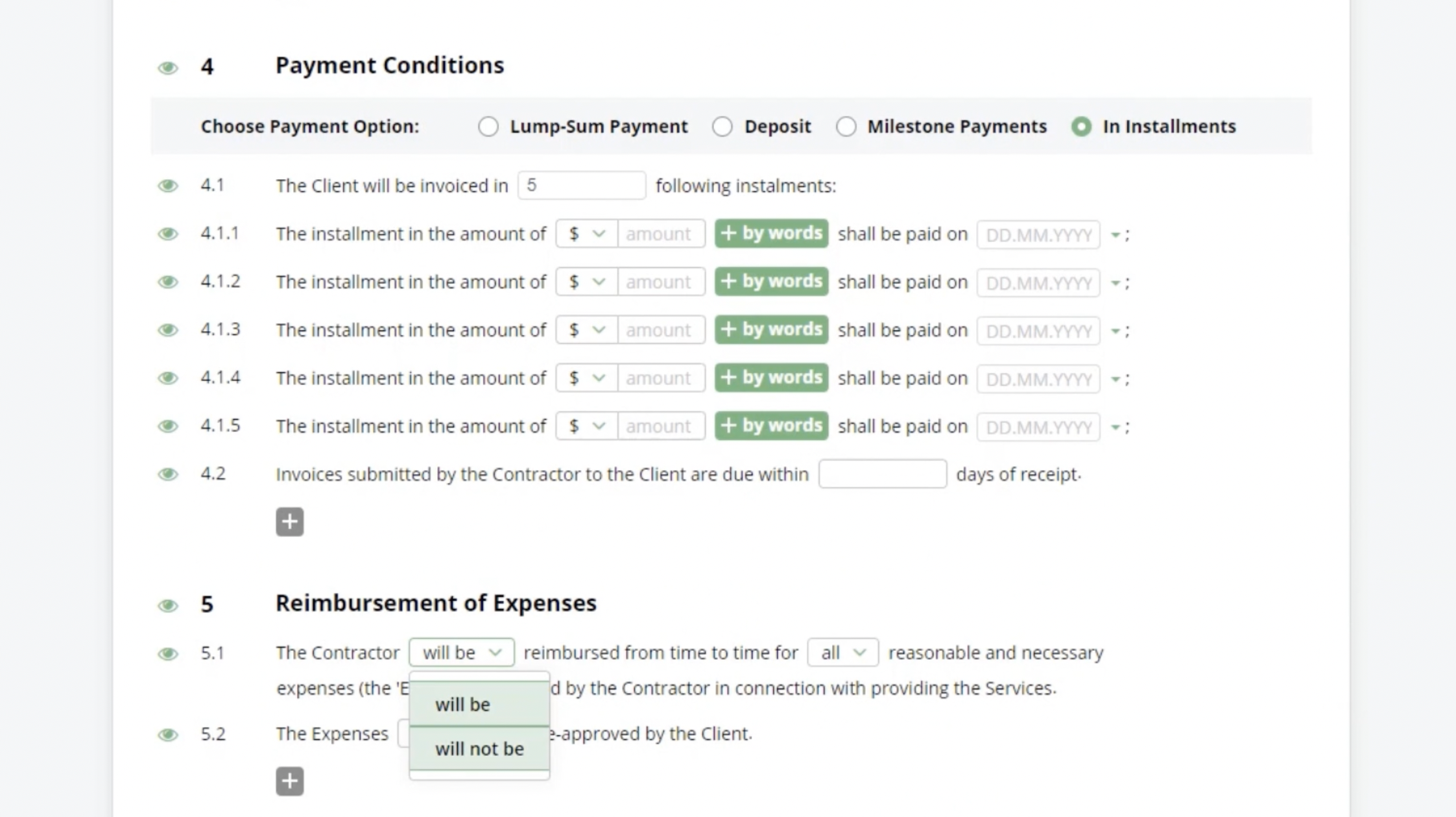The width and height of the screenshot is (1456, 817).
Task: Choose Milestone Payments radio option
Action: (x=846, y=126)
